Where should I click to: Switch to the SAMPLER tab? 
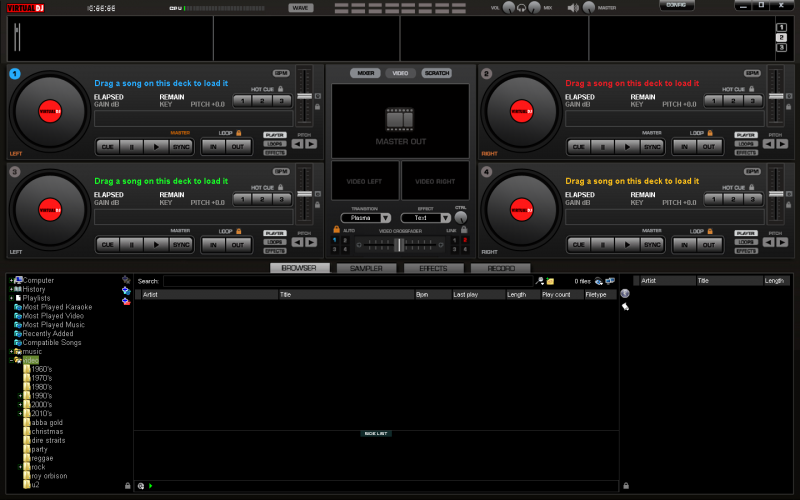click(x=366, y=268)
